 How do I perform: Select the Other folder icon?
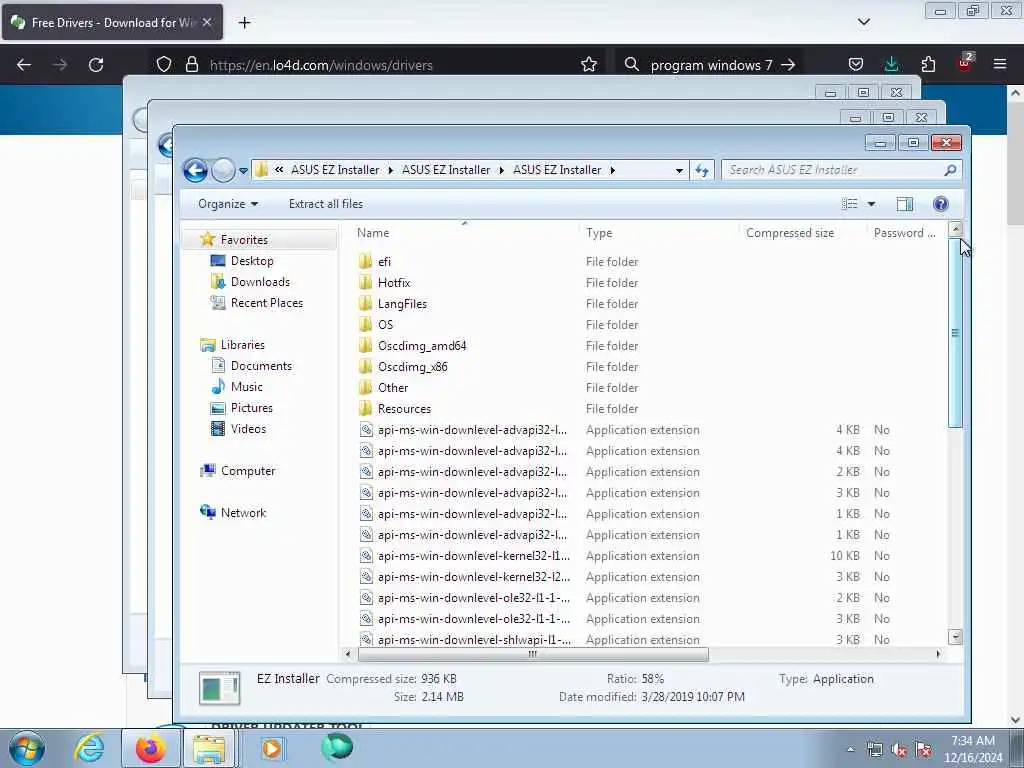pos(366,387)
